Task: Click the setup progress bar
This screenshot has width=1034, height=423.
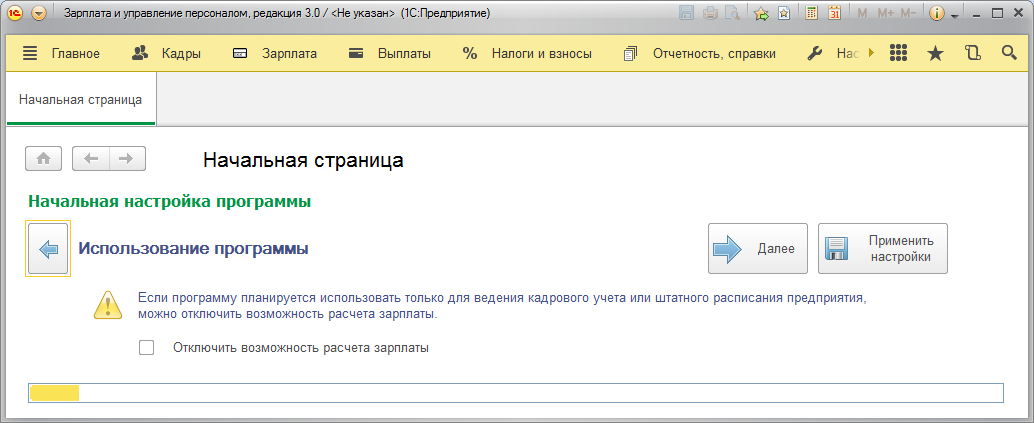Action: 516,393
